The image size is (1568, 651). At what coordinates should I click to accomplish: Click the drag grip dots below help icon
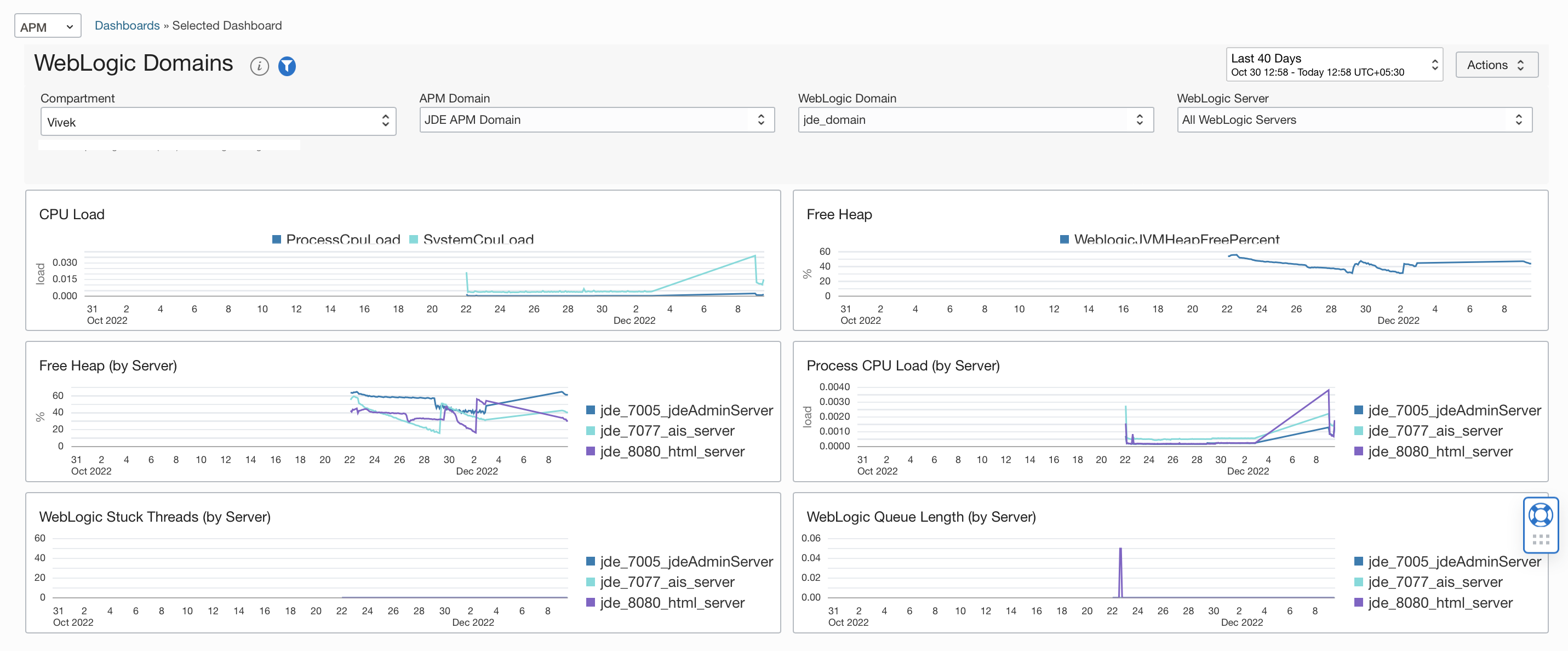(x=1540, y=540)
